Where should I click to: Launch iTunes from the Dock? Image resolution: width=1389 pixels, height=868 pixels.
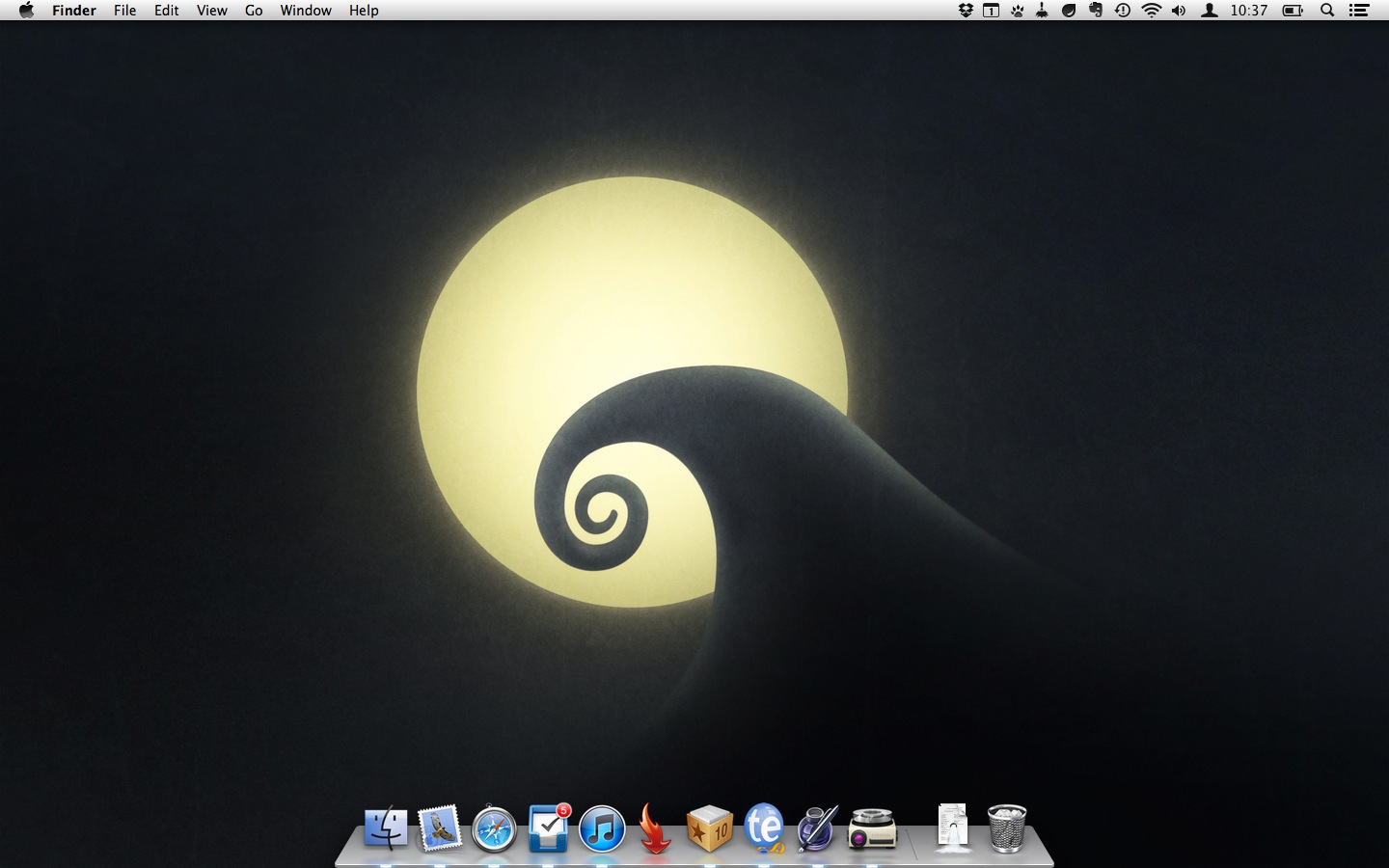point(602,828)
